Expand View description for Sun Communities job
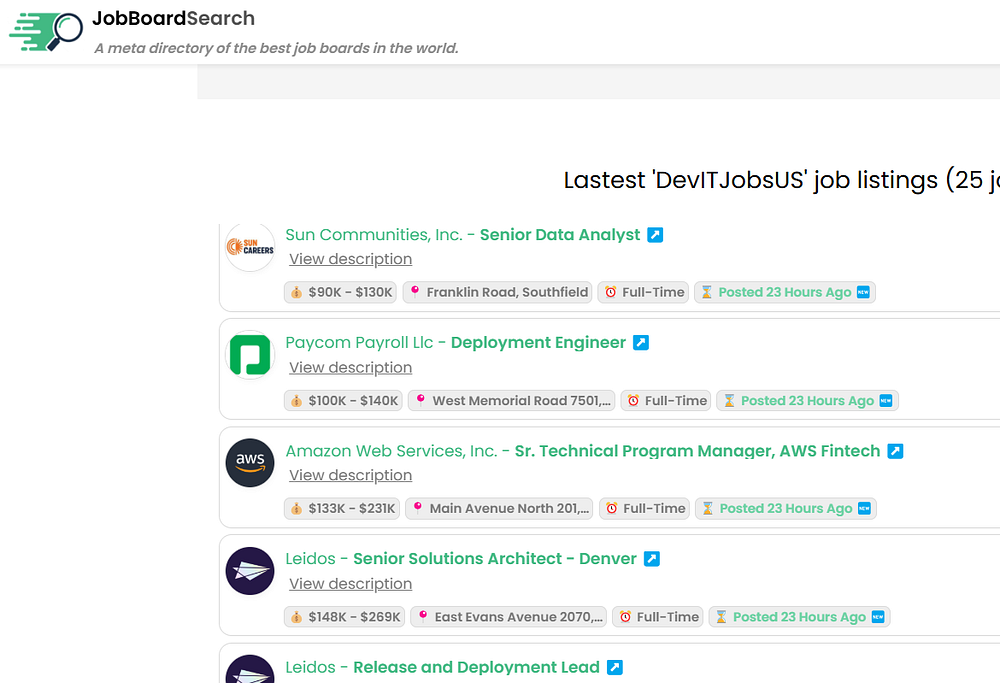Screen dimensions: 1000x683 [350, 259]
